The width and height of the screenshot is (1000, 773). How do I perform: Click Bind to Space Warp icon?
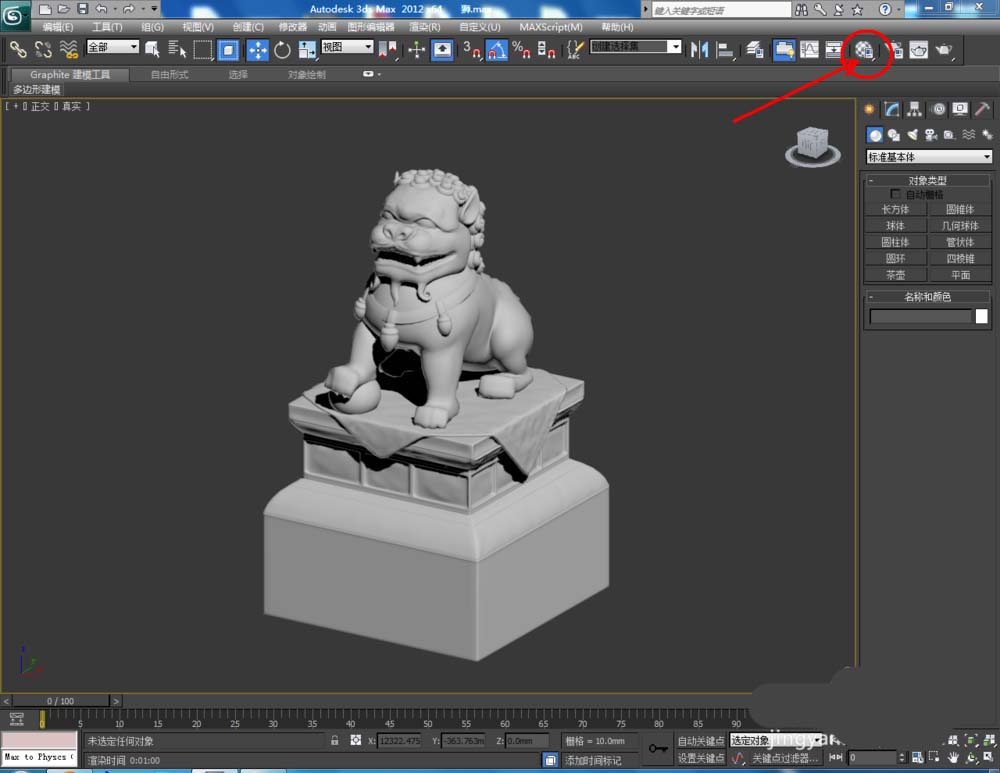pyautogui.click(x=68, y=49)
